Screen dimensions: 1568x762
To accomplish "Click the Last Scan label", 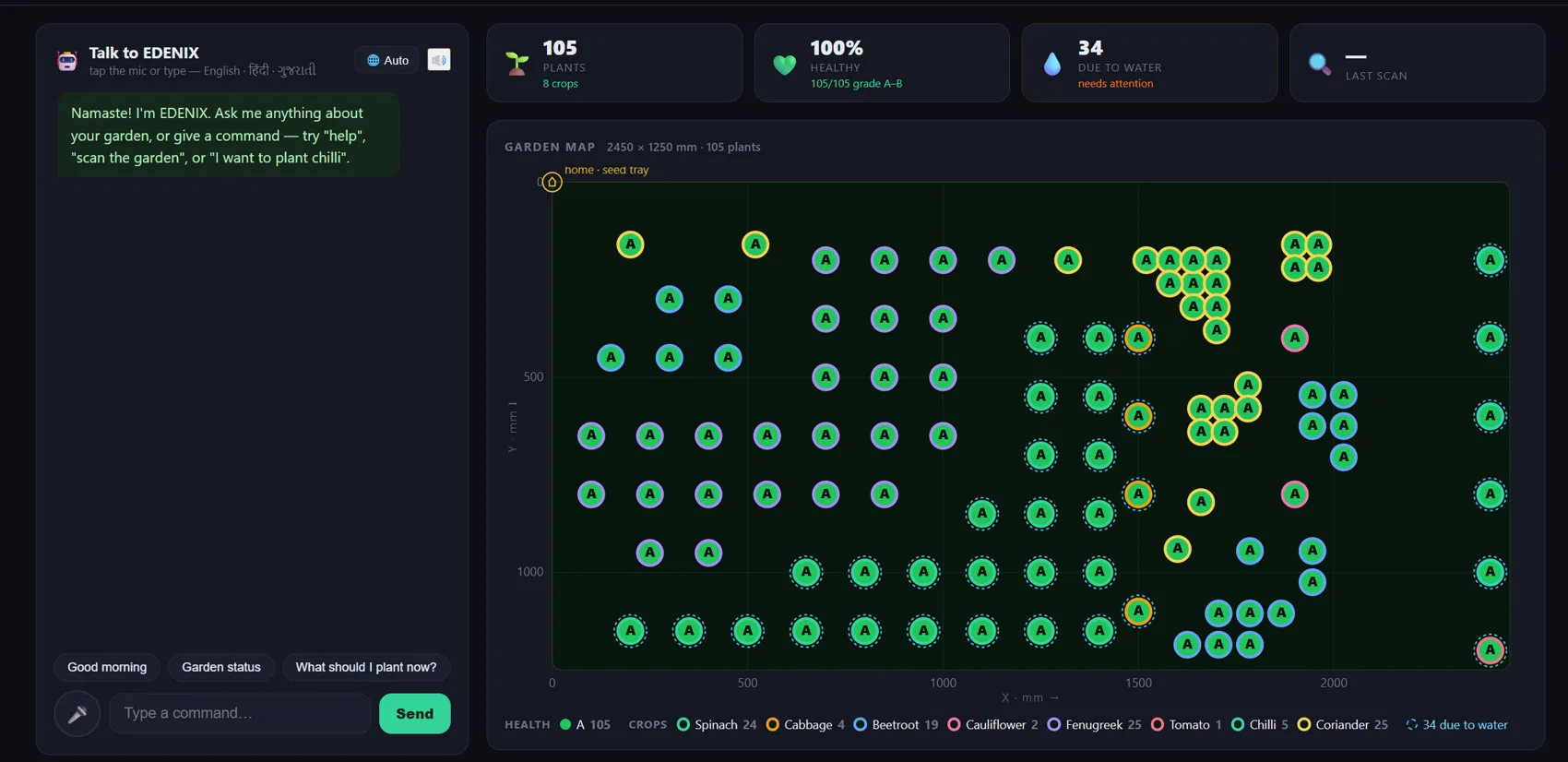I will click(x=1376, y=76).
